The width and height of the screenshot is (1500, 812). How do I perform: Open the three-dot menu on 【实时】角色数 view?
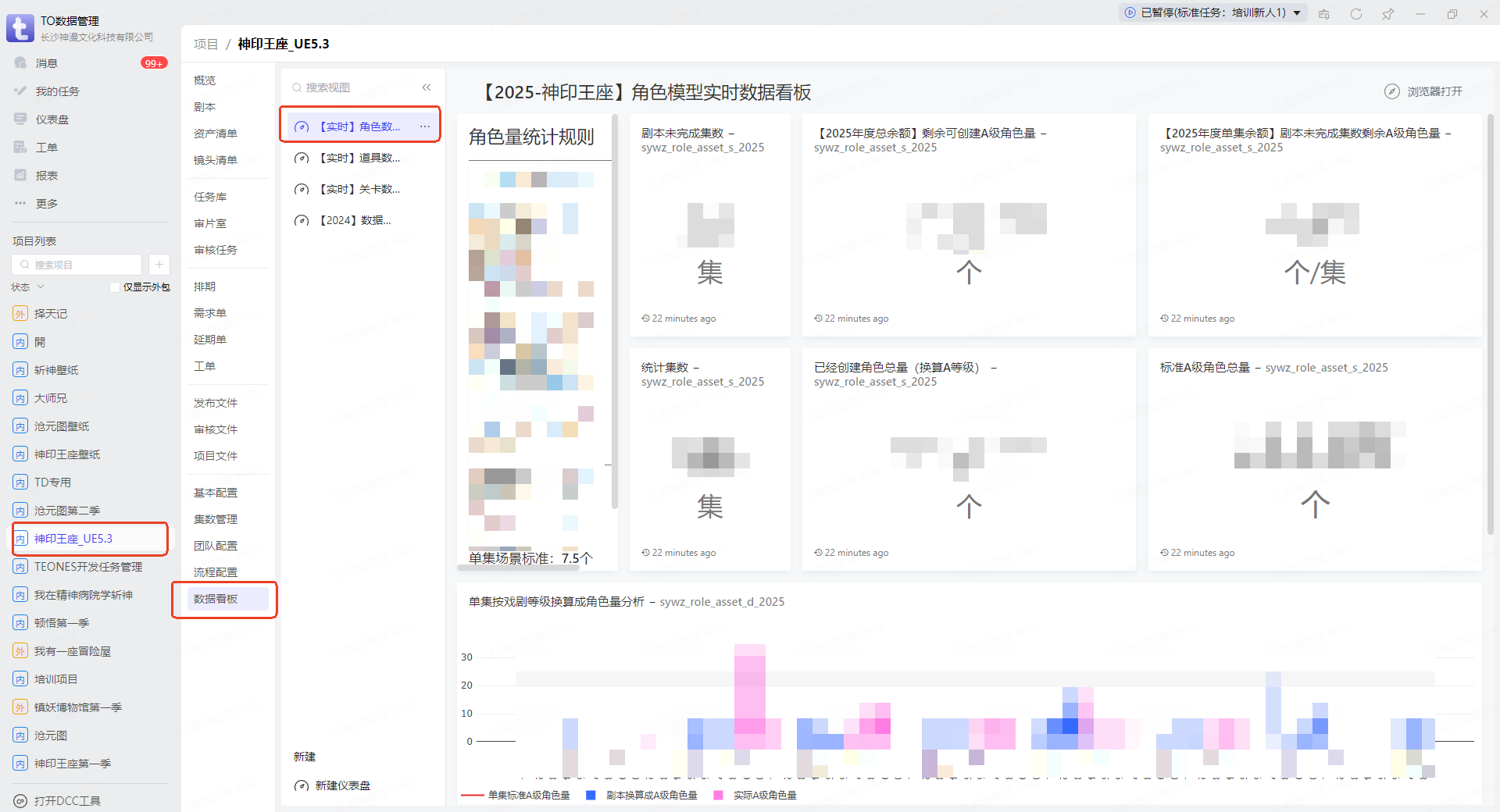point(424,126)
